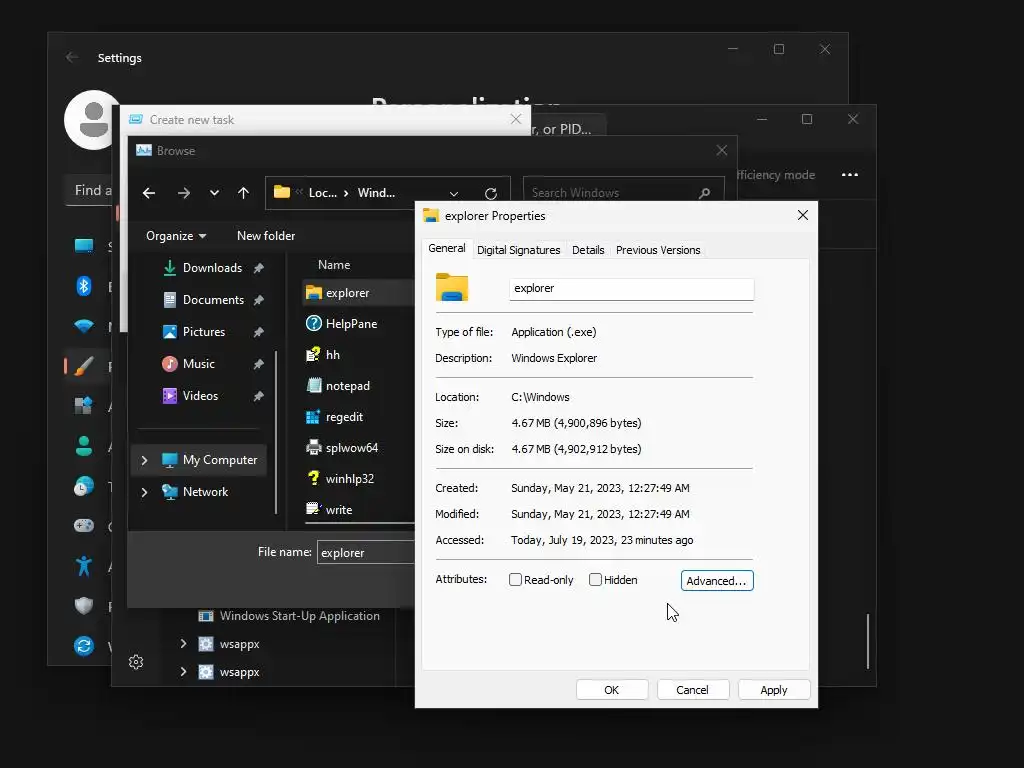Click the Name column header
1024x768 pixels.
click(334, 264)
